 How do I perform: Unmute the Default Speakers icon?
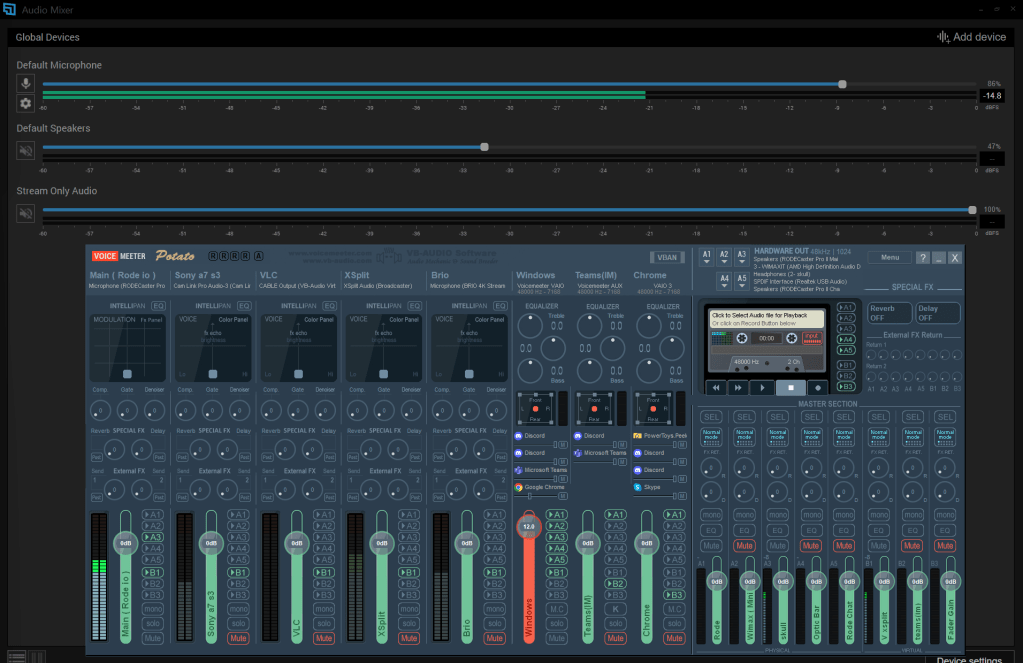click(25, 151)
